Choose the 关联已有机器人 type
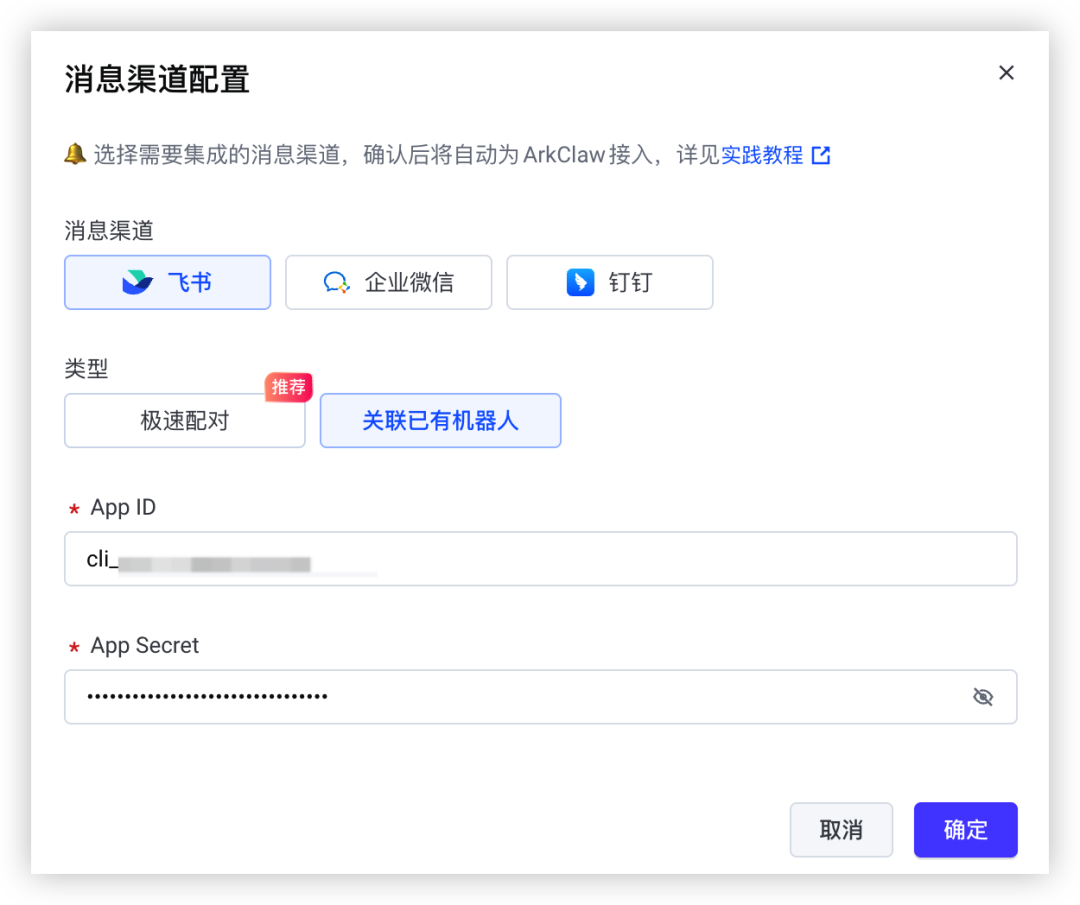Viewport: 1080px width, 905px height. (x=440, y=421)
